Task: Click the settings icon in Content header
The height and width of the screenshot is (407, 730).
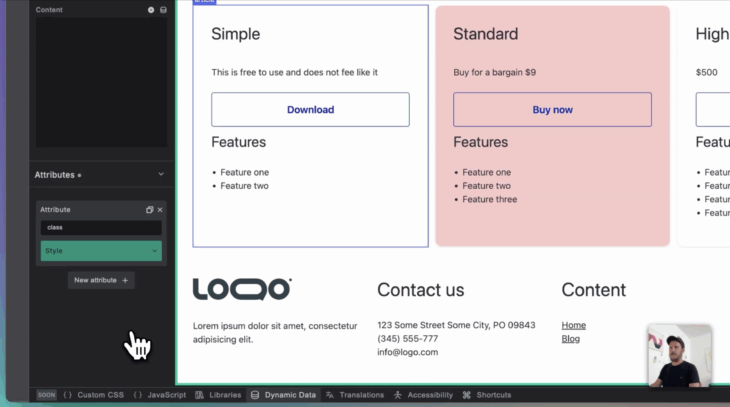Action: (151, 10)
